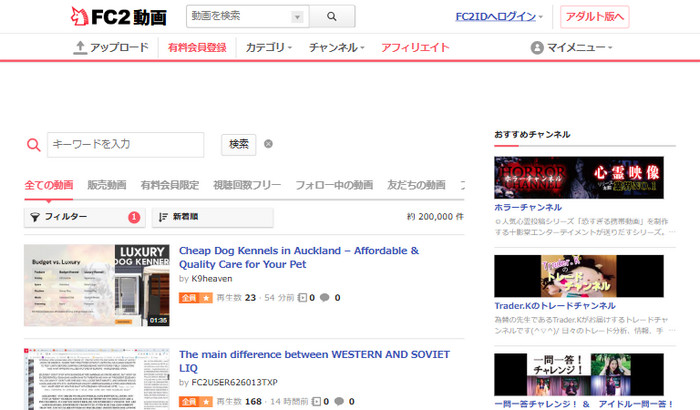Click the playlist-add icon on Dog Kennels video

pyautogui.click(x=302, y=298)
